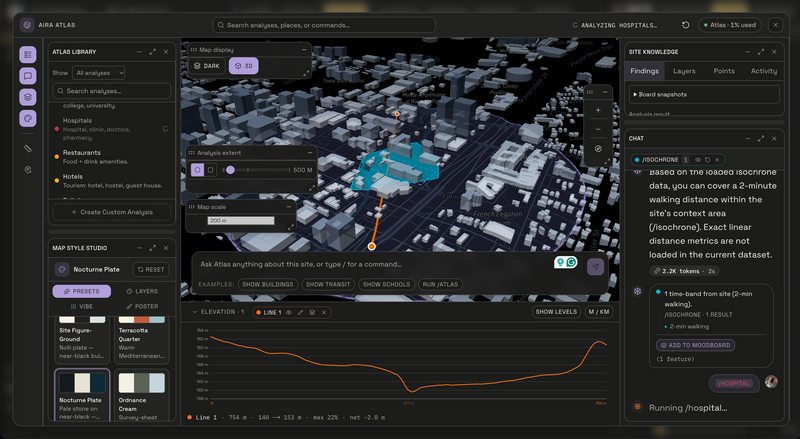This screenshot has height=439, width=800.
Task: Expand Board snapshots disclosure
Action: (x=704, y=94)
